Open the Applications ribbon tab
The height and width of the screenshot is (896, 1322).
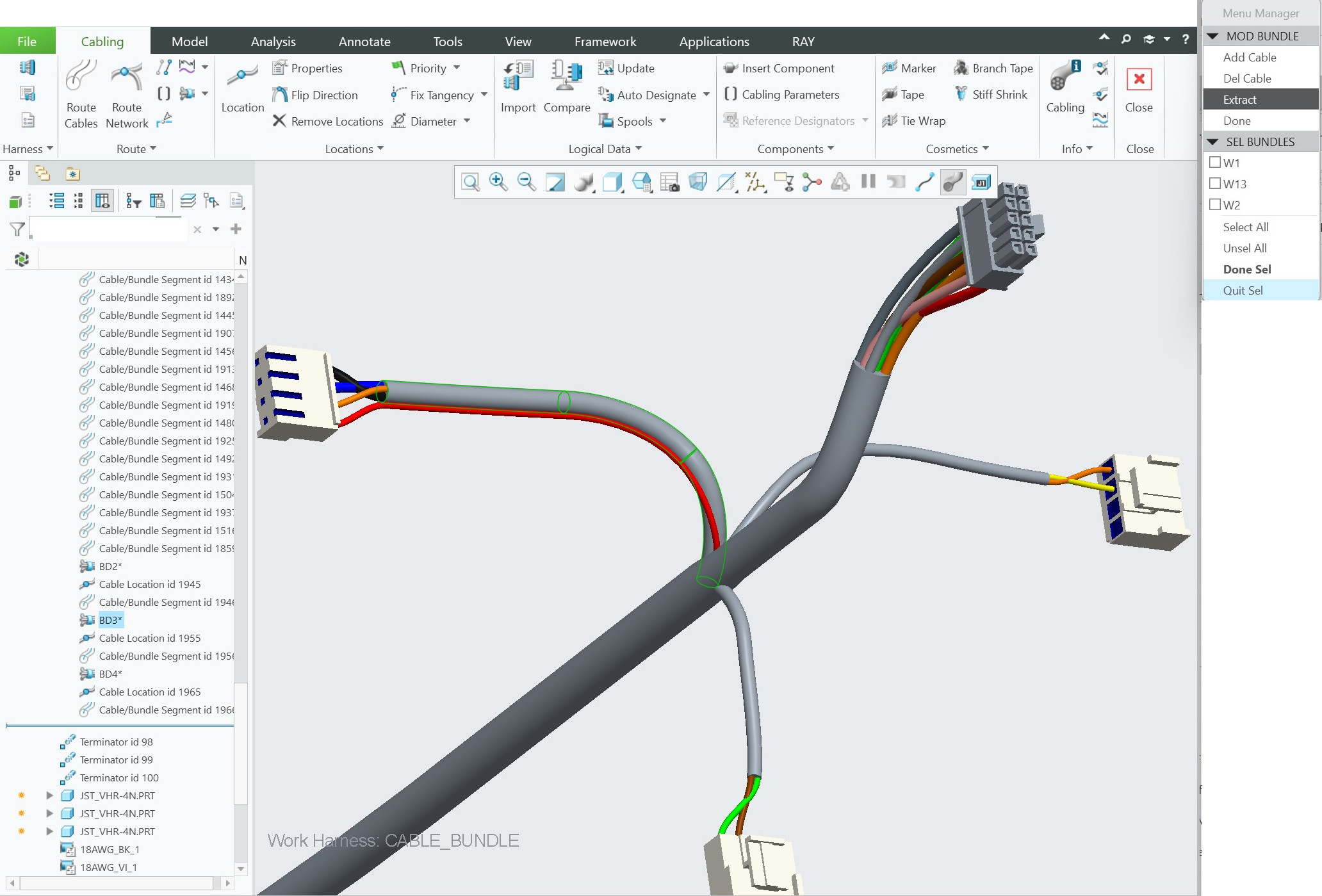[x=714, y=41]
